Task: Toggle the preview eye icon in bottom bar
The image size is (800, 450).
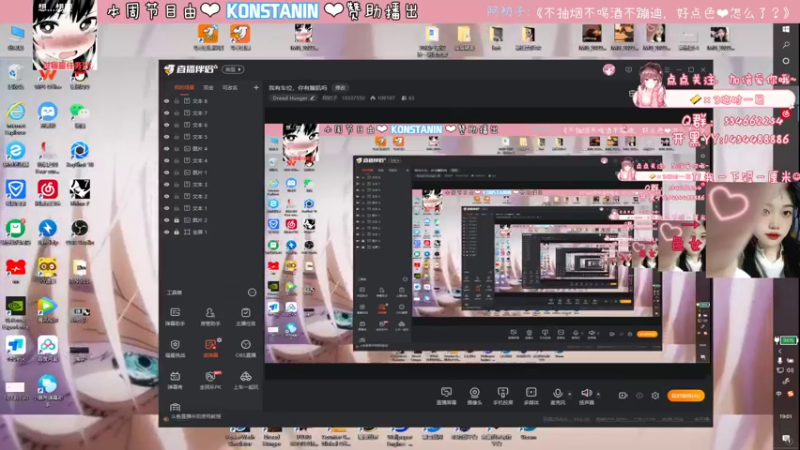Action: (x=639, y=395)
